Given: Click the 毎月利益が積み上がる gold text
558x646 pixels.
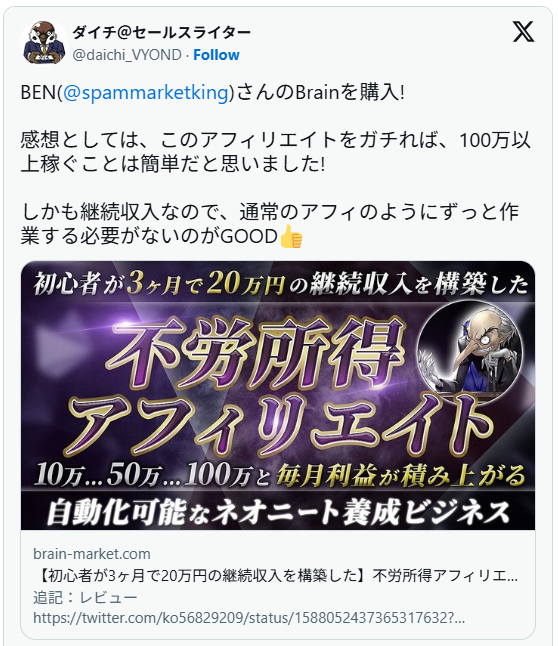Looking at the screenshot, I should (401, 475).
